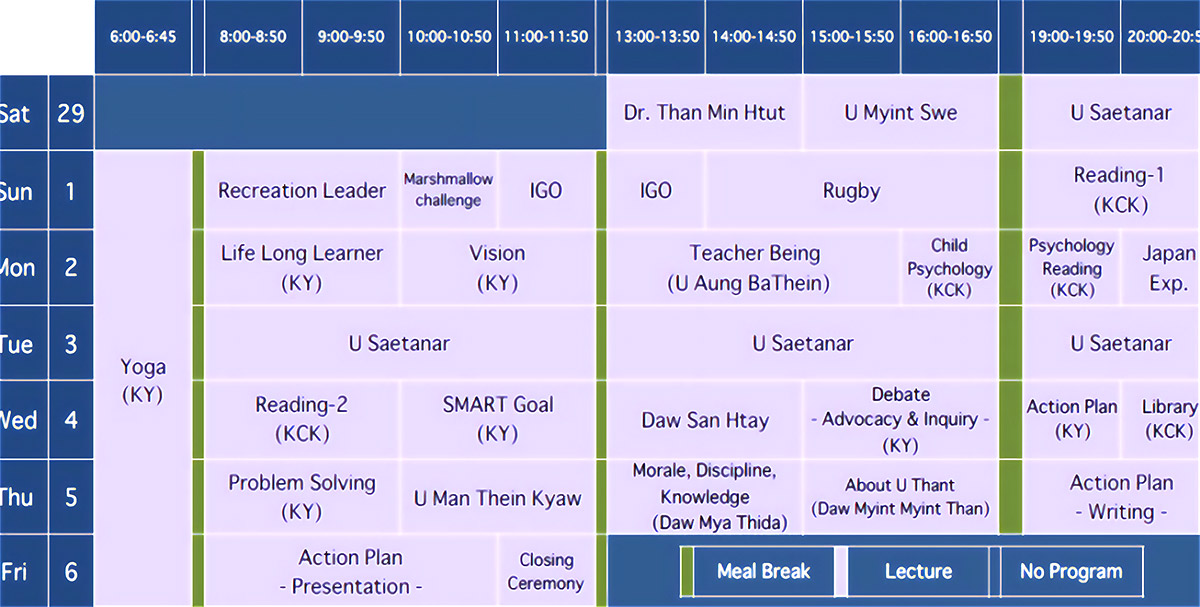Click the No Program legend label

(1070, 572)
